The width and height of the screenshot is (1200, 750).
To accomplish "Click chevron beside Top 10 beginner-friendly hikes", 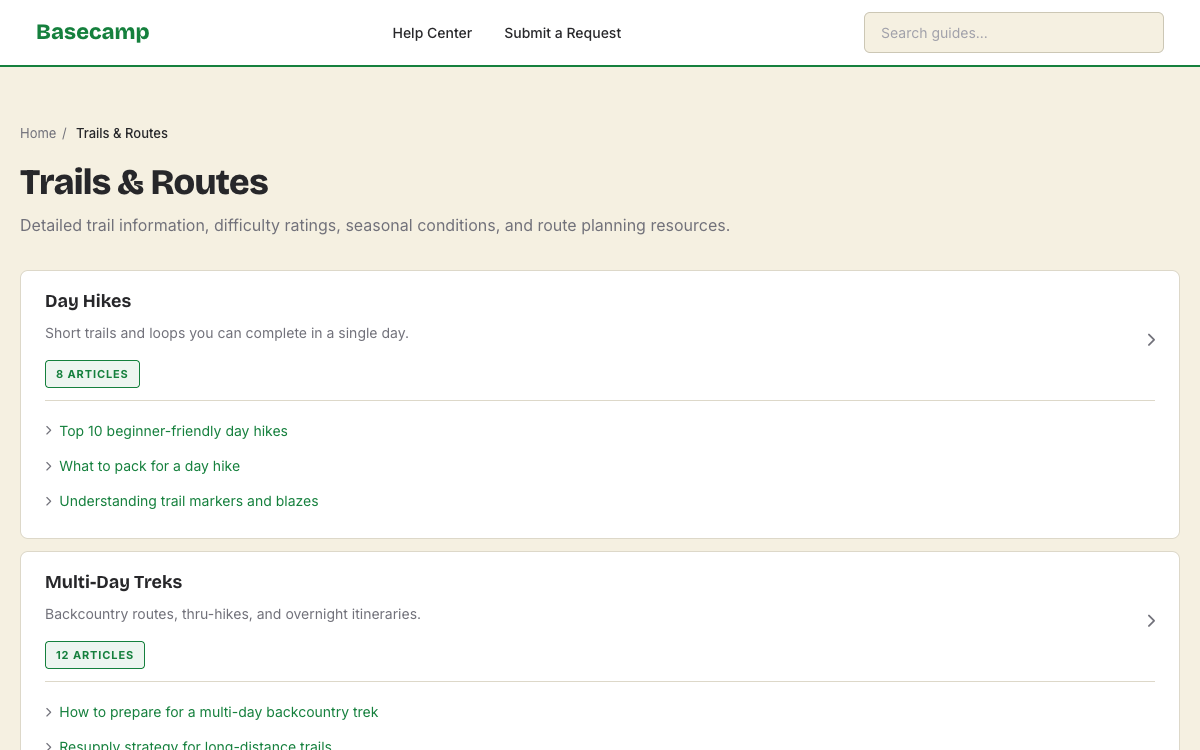I will click(x=49, y=431).
